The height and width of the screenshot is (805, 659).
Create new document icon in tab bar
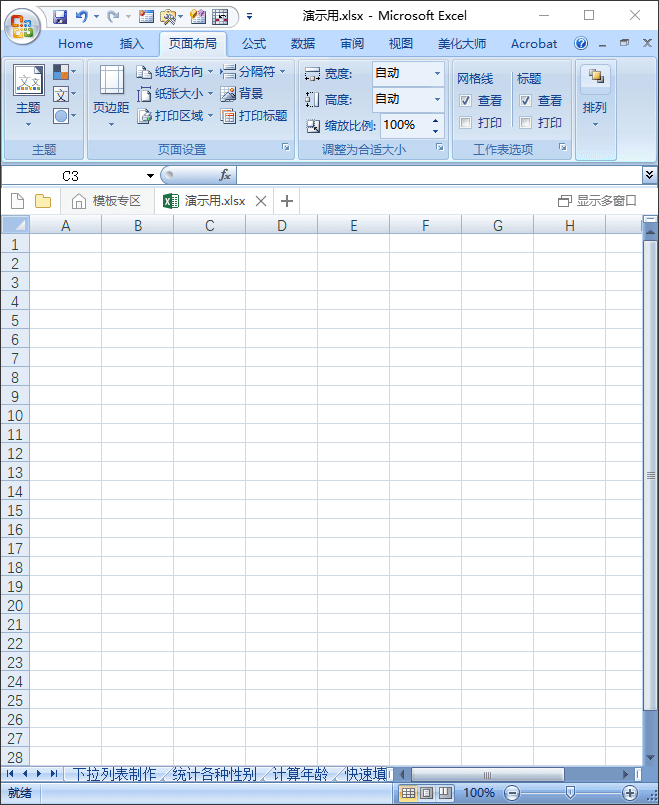point(17,201)
